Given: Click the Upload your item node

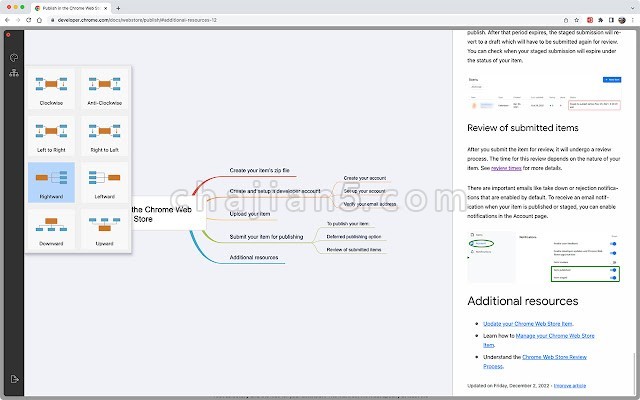Looking at the screenshot, I should tap(250, 214).
